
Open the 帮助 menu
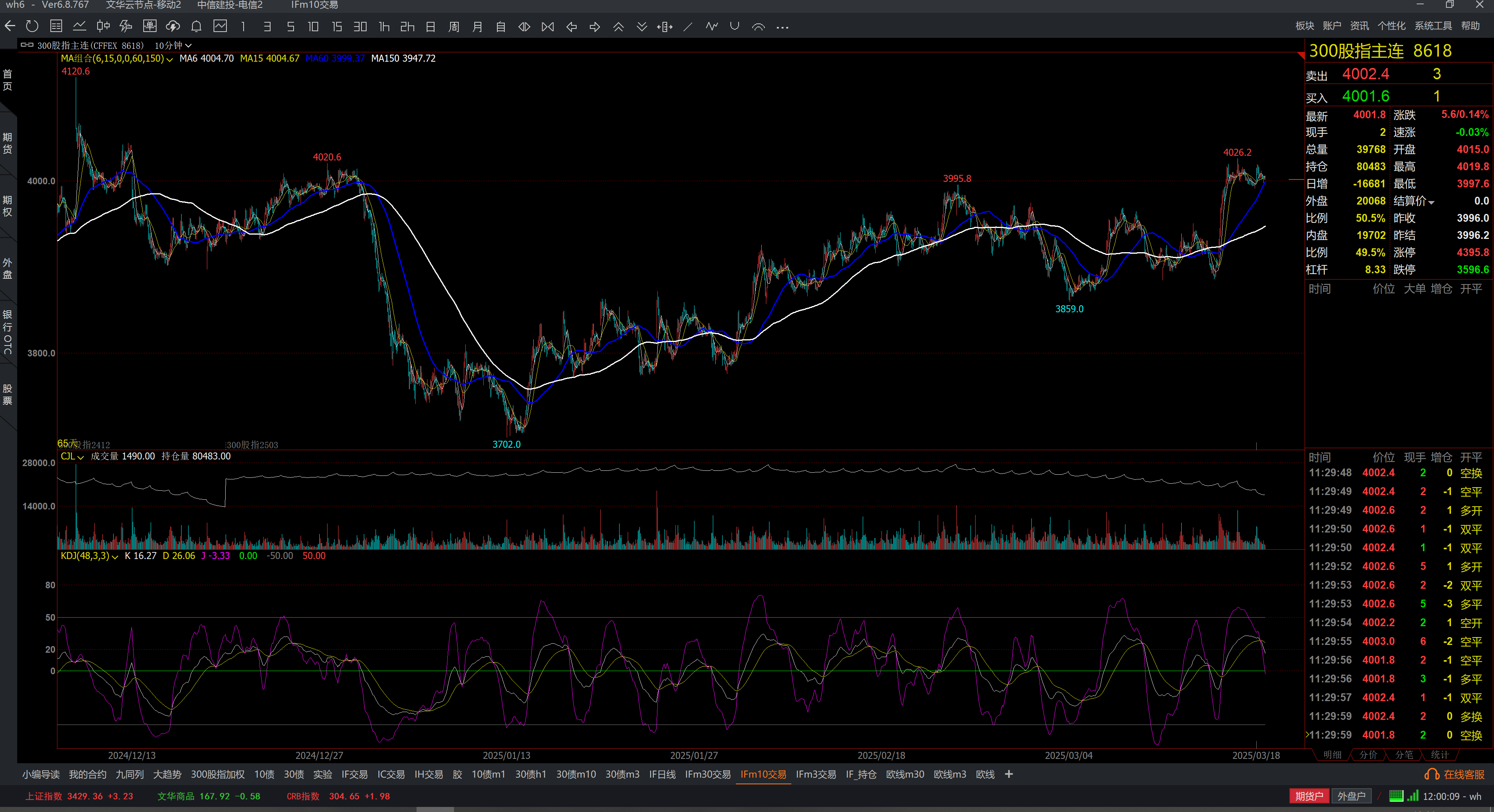click(x=1470, y=25)
